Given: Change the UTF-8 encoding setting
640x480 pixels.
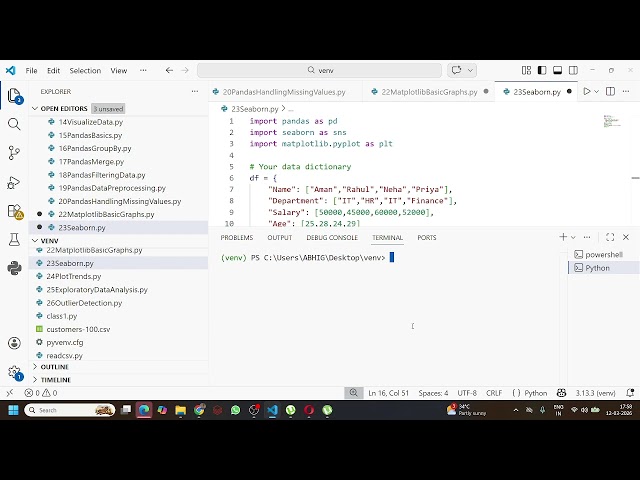Looking at the screenshot, I should click(467, 393).
